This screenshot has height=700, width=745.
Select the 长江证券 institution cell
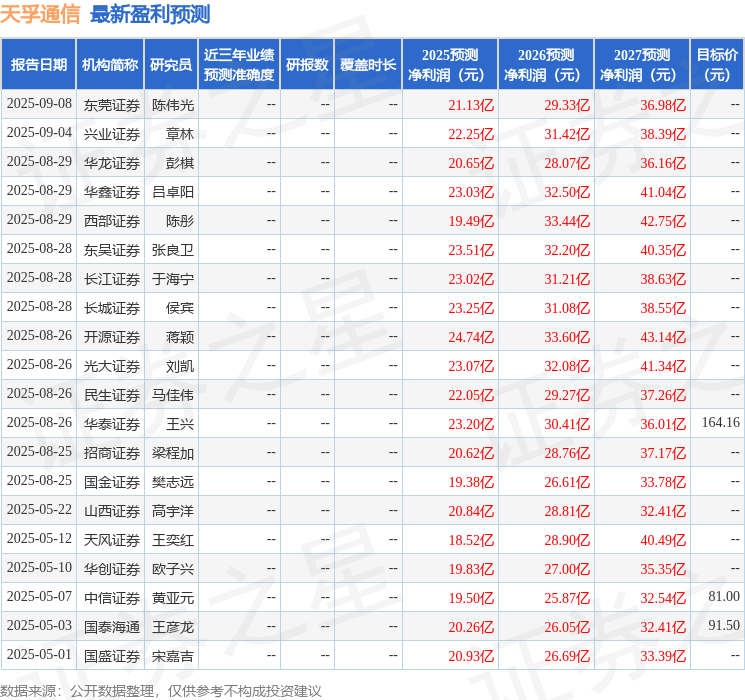(x=112, y=279)
